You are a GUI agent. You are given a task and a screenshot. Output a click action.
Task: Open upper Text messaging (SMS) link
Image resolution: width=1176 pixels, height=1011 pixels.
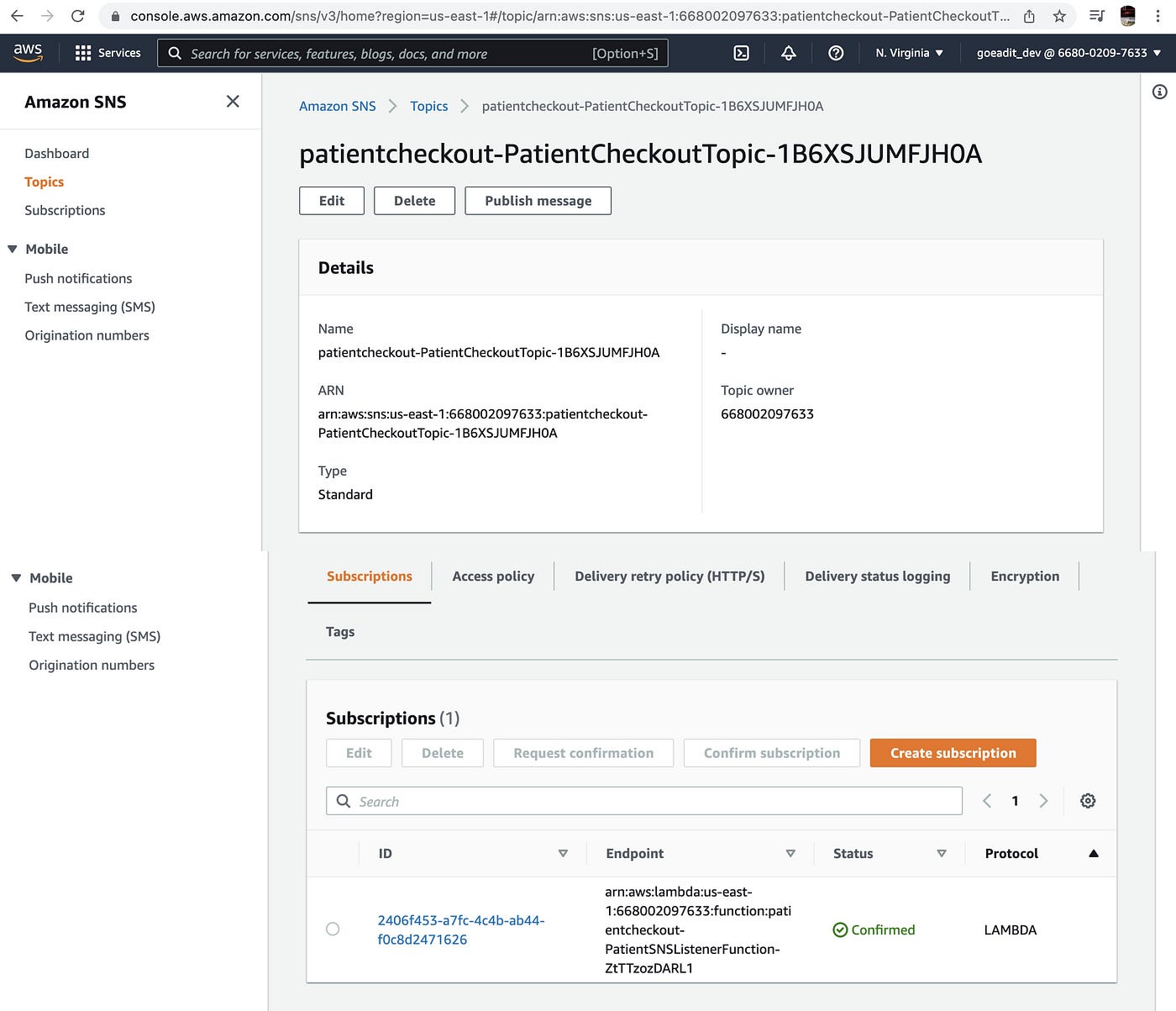[x=90, y=307]
